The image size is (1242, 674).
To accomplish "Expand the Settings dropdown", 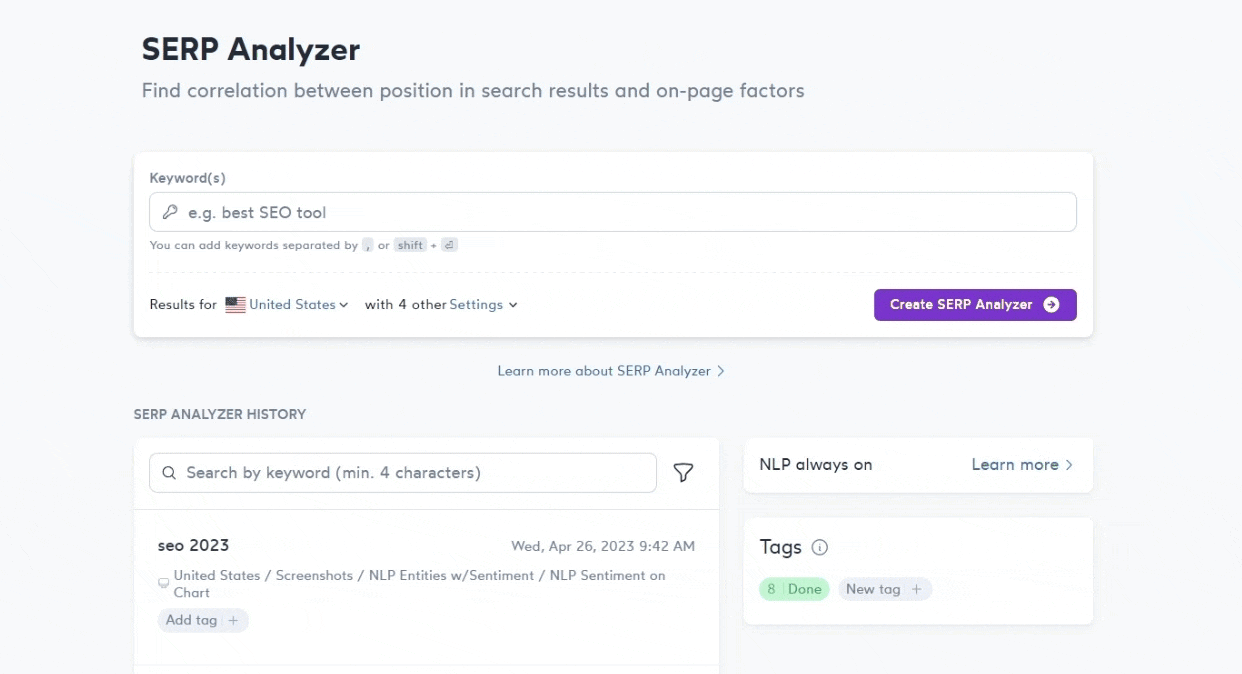I will point(483,305).
